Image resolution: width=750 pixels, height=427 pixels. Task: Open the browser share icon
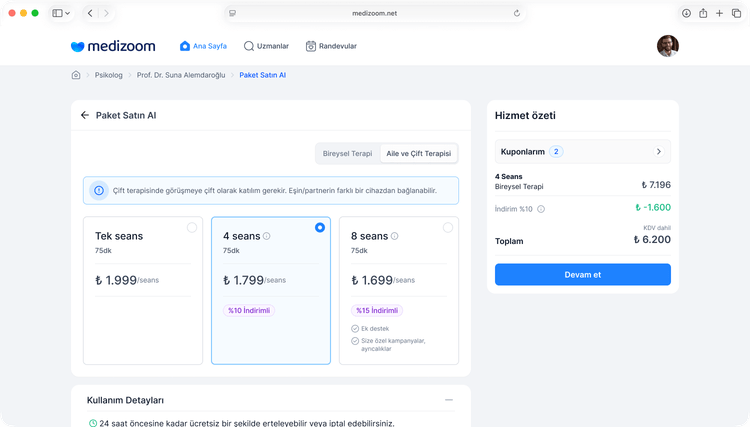click(x=703, y=13)
